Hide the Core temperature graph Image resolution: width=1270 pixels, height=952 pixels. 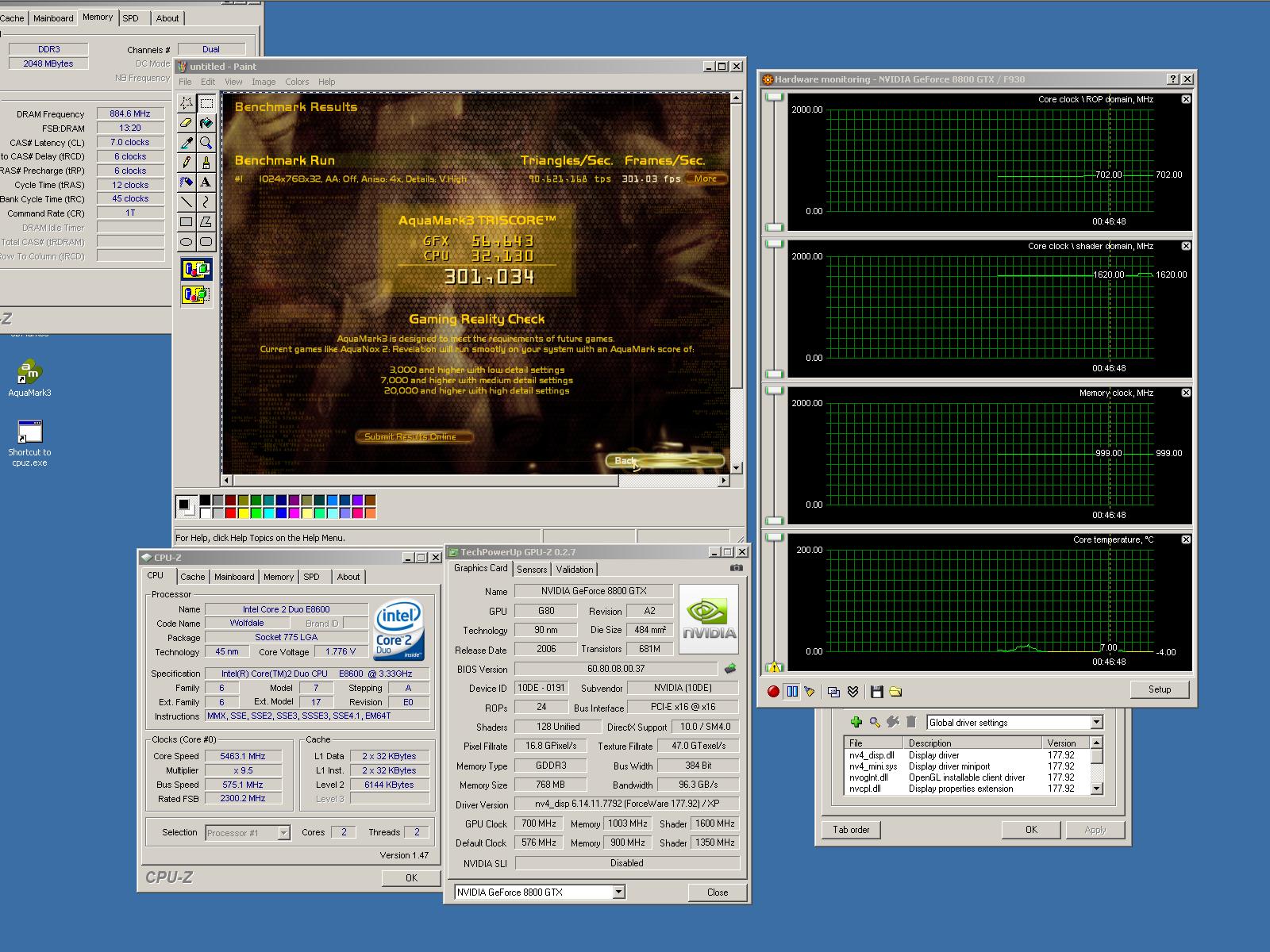tap(1186, 539)
